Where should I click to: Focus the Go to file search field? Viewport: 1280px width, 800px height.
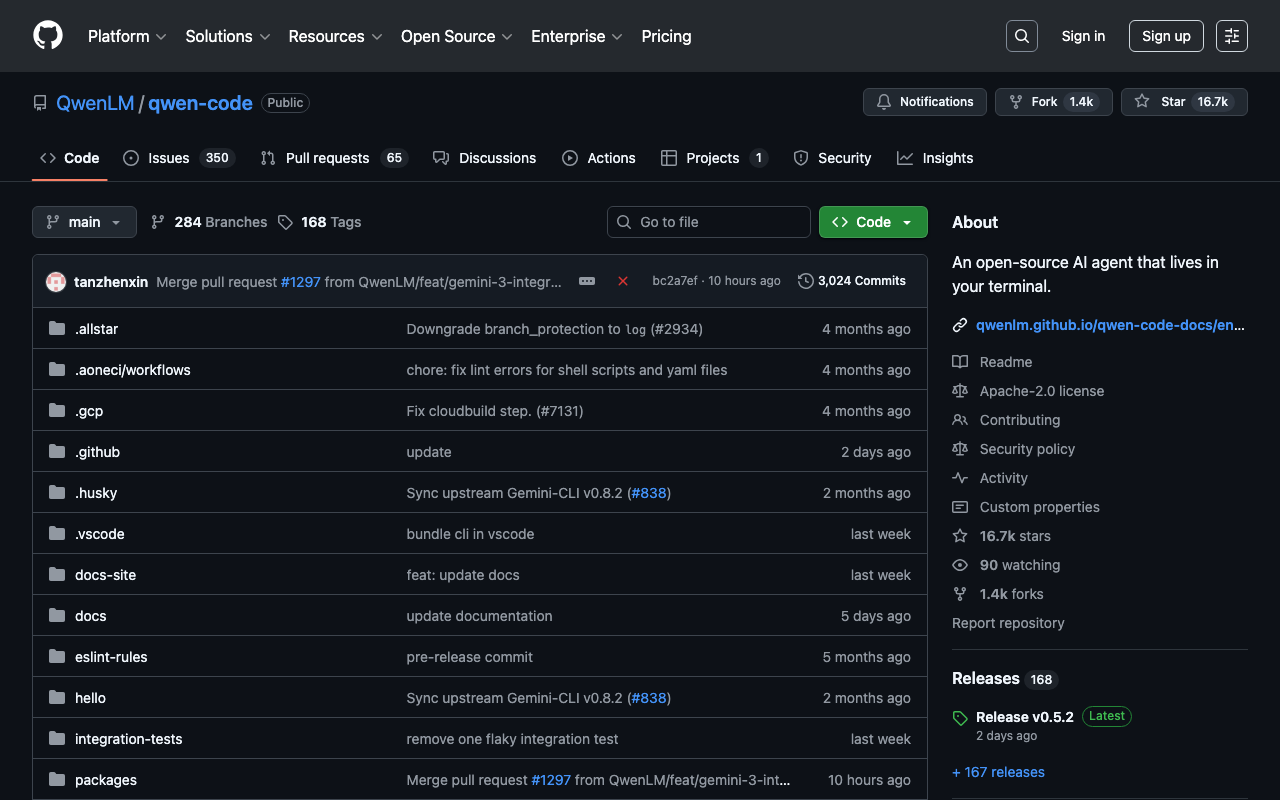pyautogui.click(x=708, y=222)
